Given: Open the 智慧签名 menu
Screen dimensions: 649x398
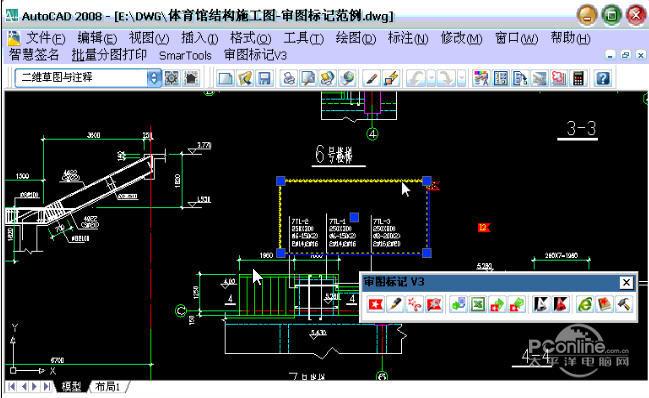Looking at the screenshot, I should click(x=34, y=55).
